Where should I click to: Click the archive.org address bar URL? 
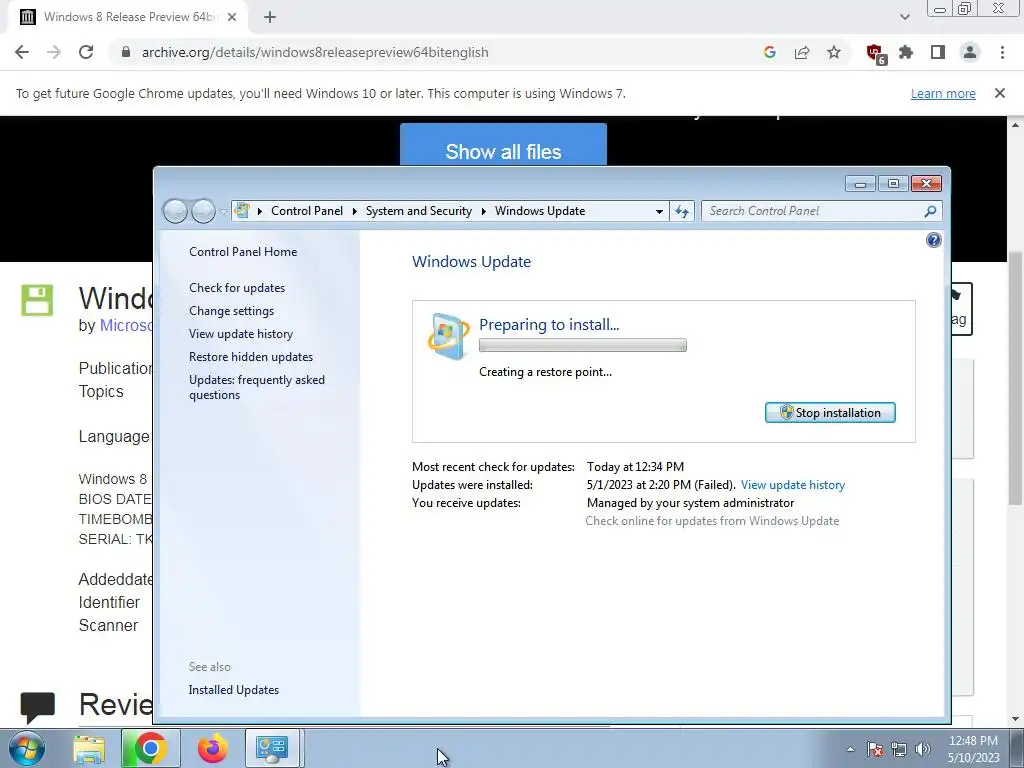[315, 52]
